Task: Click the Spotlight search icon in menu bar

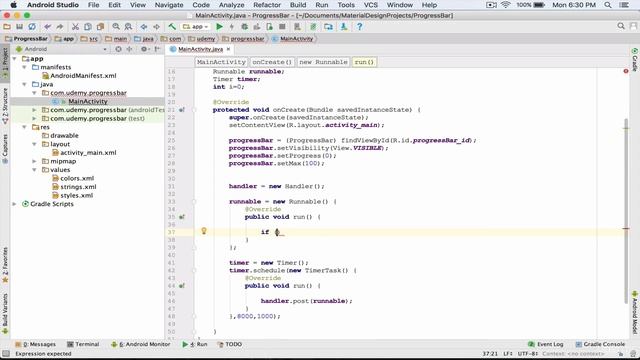Action: [608, 5]
